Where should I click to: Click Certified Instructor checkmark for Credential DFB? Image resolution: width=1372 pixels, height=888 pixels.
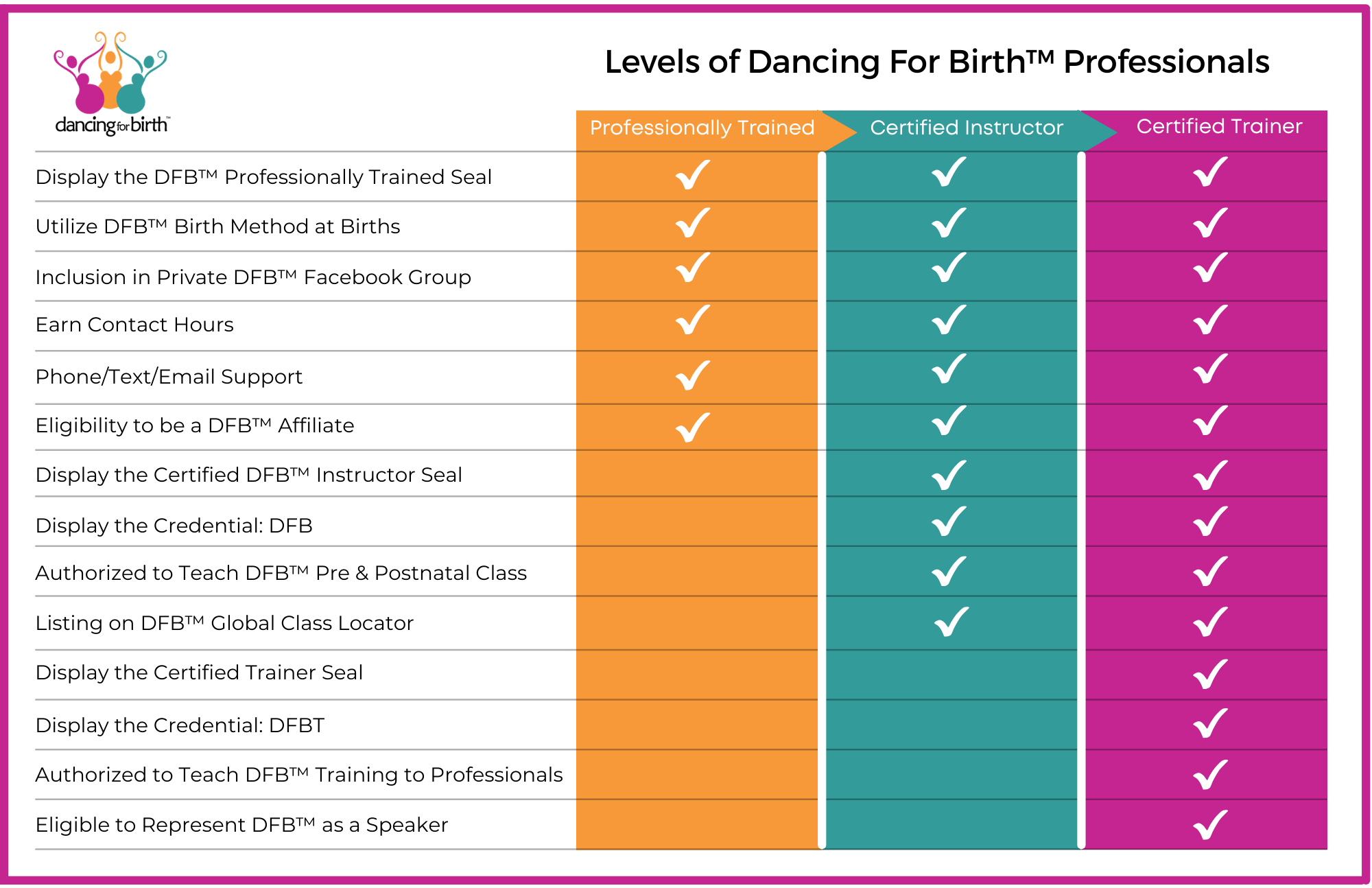[949, 522]
